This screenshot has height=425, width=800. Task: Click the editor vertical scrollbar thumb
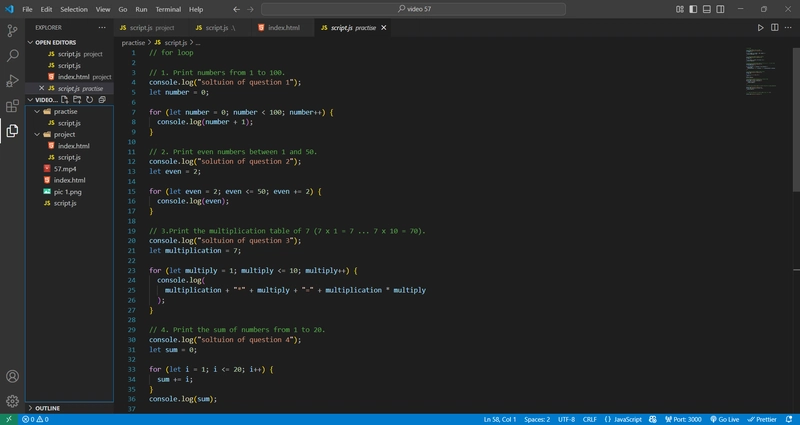coord(796,120)
